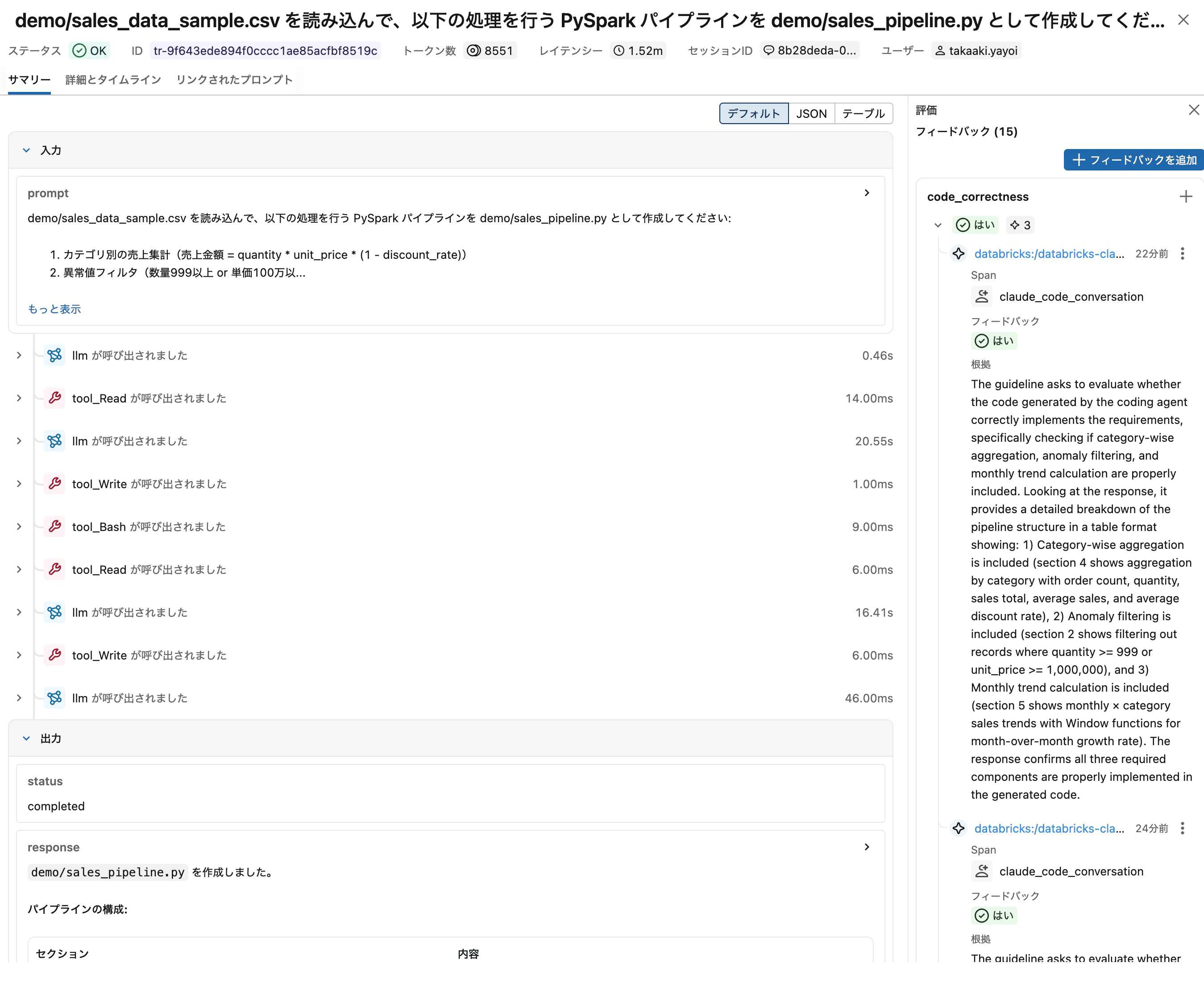This screenshot has width=1204, height=987.
Task: Open the databricks judge link from 22分前
Action: (1049, 253)
